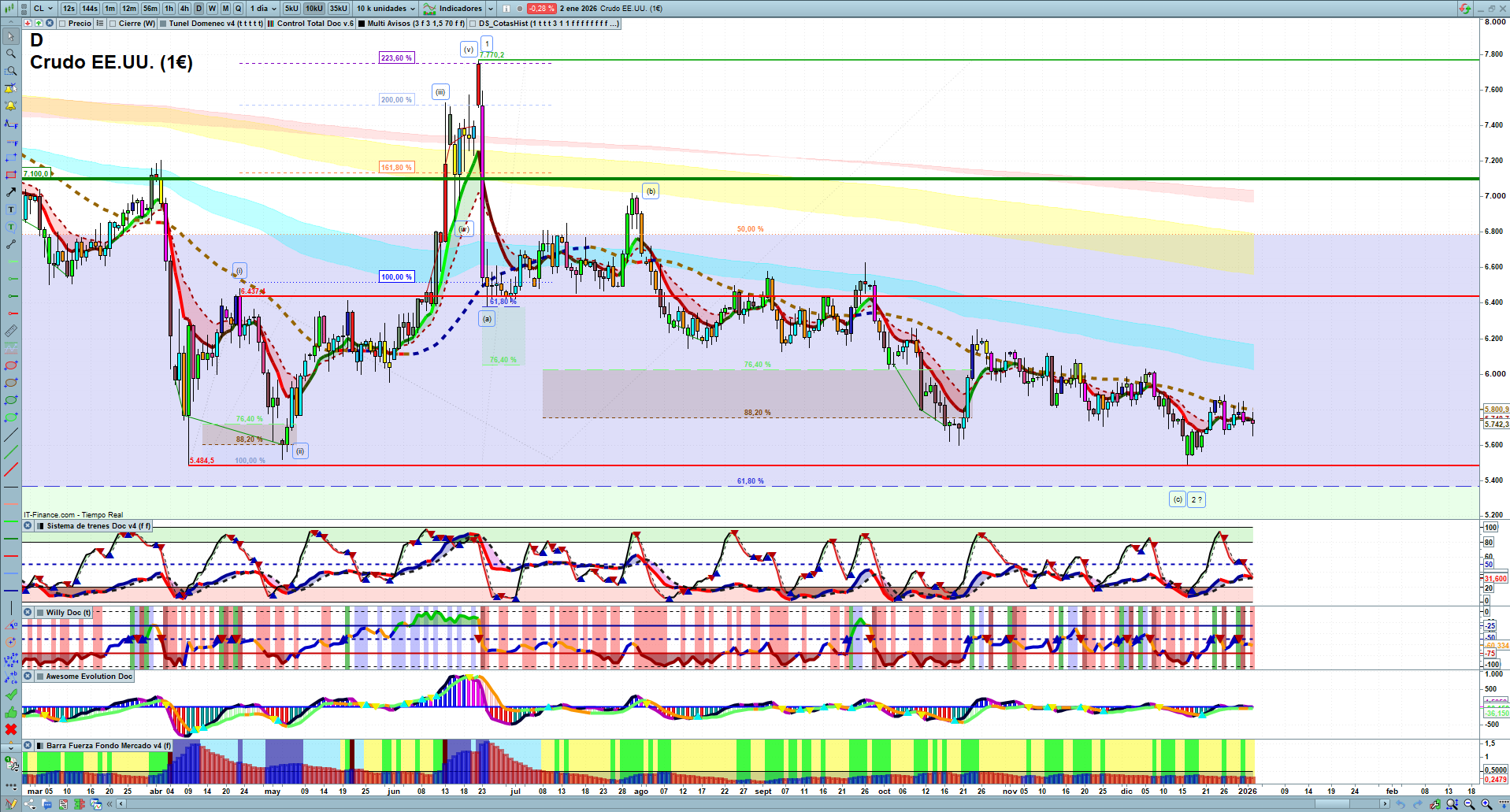Open the Indicadores button
This screenshot has height=812, width=1510.
click(453, 9)
